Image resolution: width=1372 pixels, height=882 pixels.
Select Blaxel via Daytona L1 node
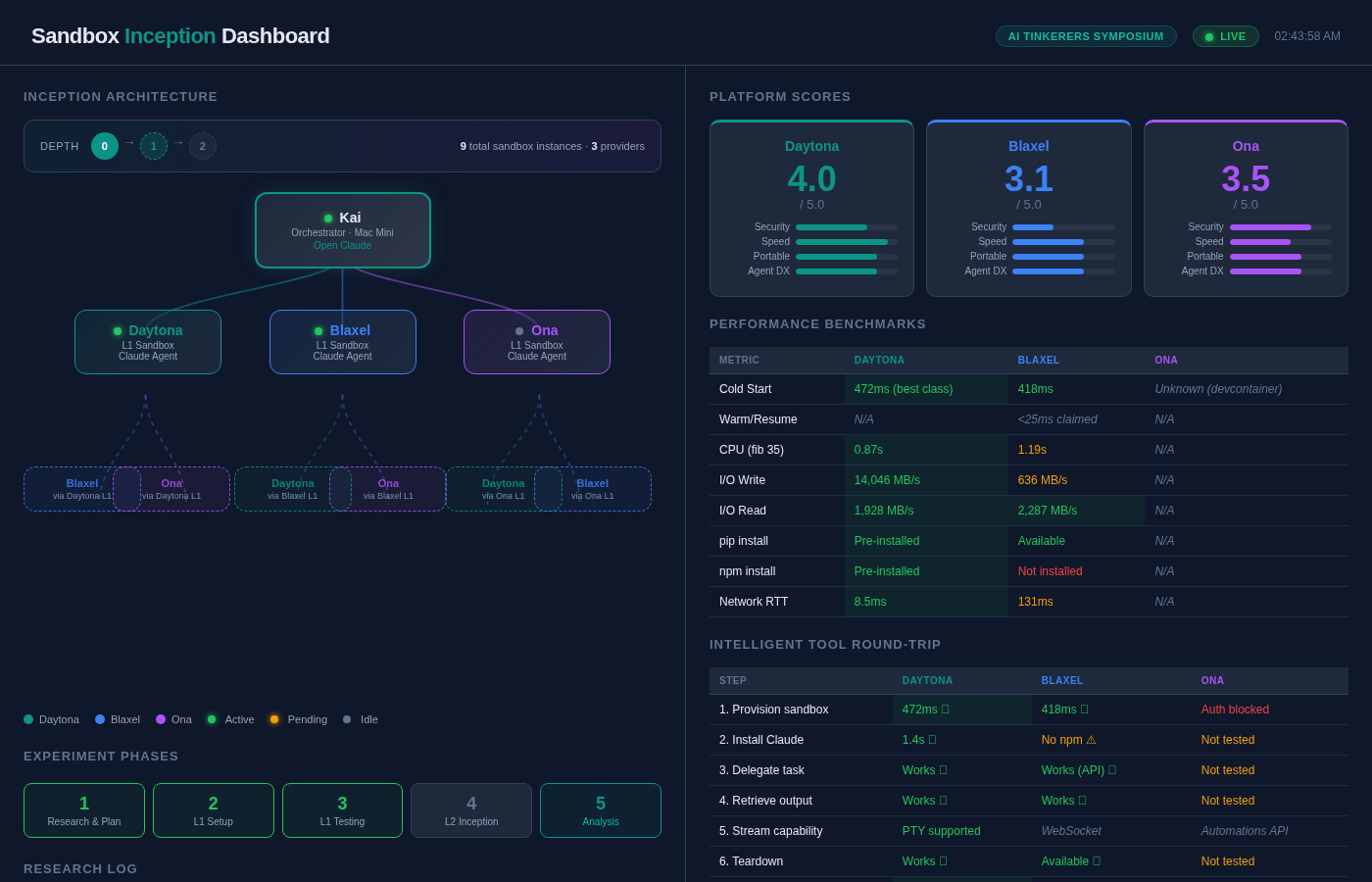pyautogui.click(x=82, y=489)
